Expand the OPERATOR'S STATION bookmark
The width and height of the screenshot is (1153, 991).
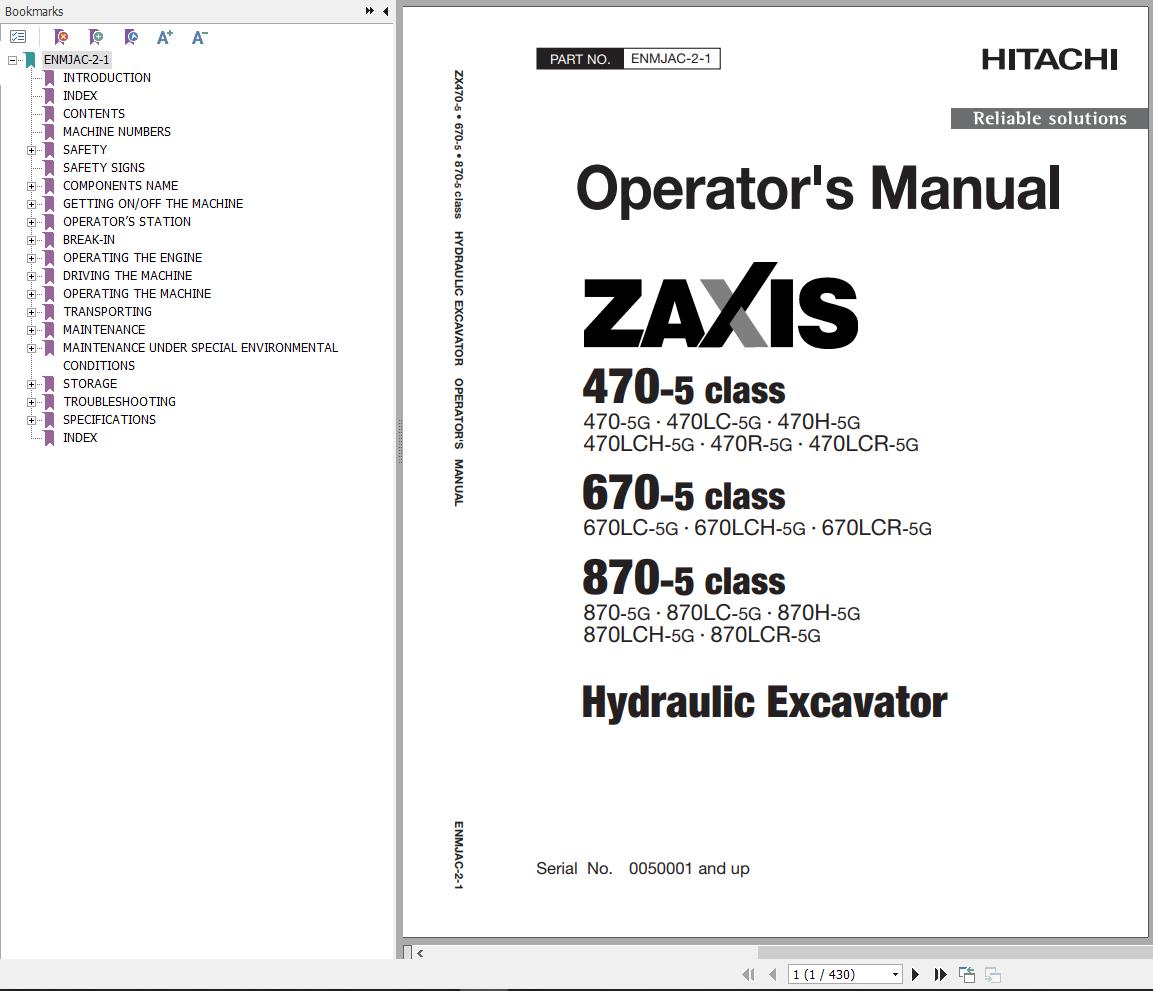pos(32,222)
